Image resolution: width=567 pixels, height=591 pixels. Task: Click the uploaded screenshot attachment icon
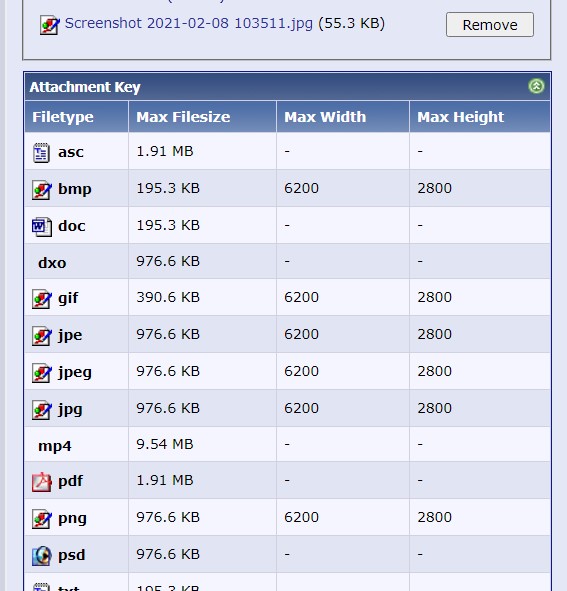(49, 25)
